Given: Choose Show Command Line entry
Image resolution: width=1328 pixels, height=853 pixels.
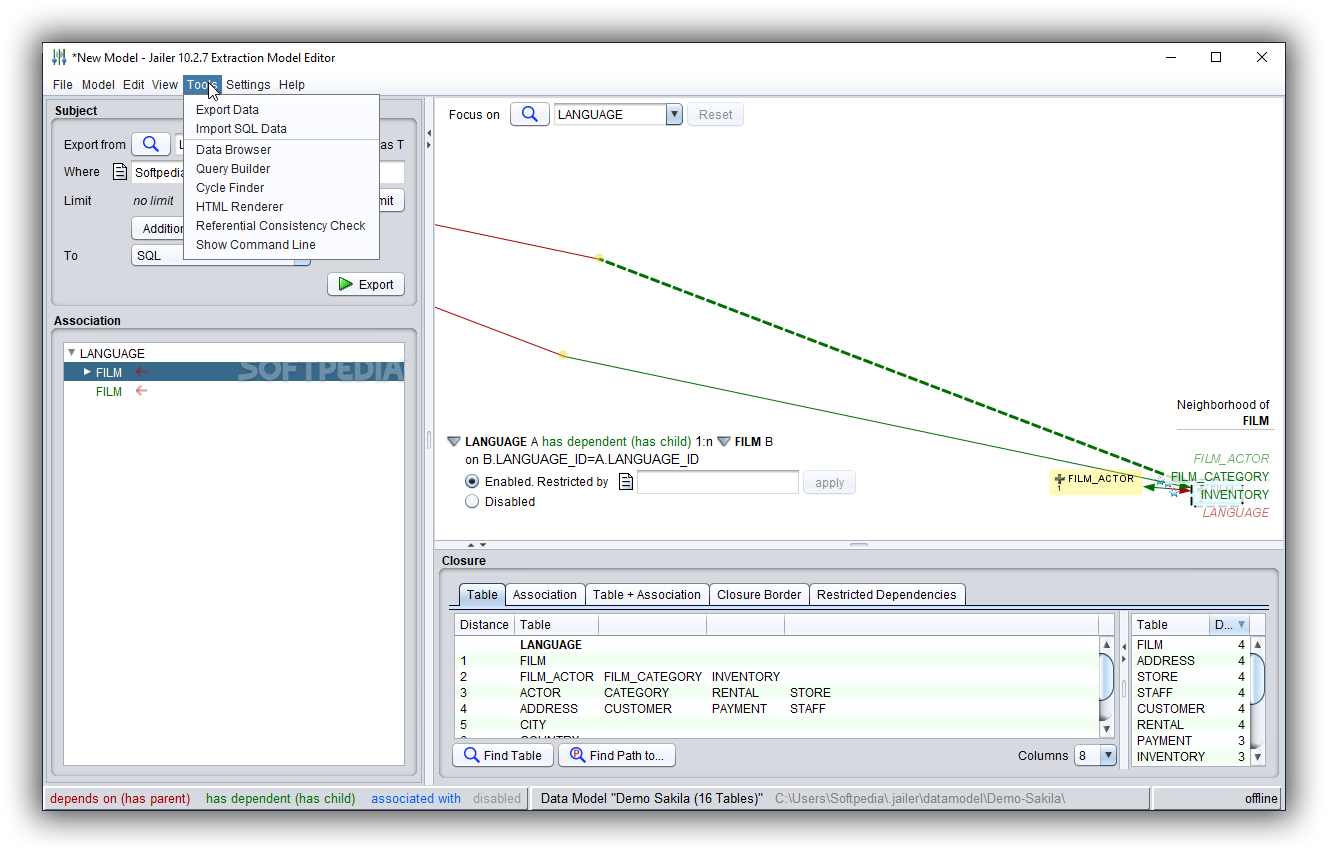Looking at the screenshot, I should (281, 245).
